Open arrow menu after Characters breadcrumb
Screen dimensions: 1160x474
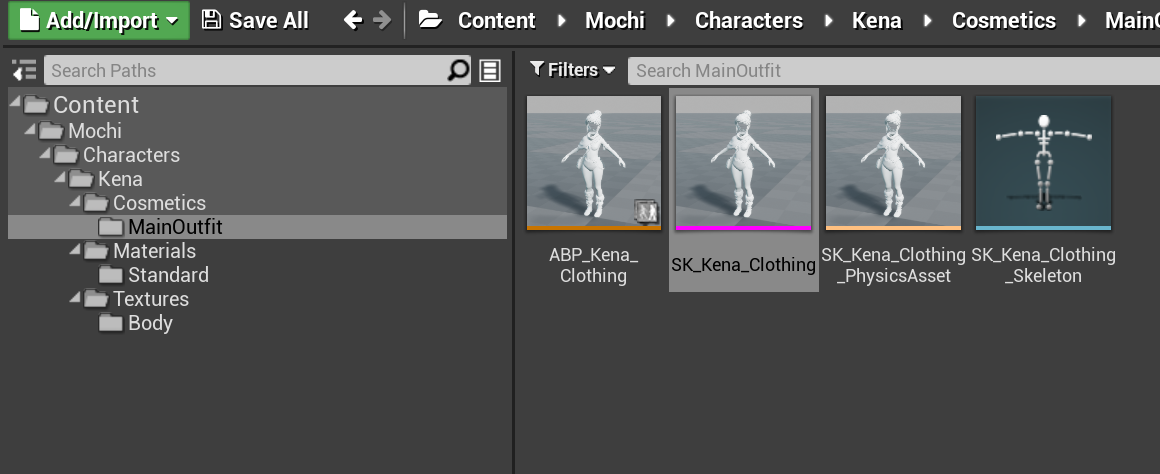829,21
